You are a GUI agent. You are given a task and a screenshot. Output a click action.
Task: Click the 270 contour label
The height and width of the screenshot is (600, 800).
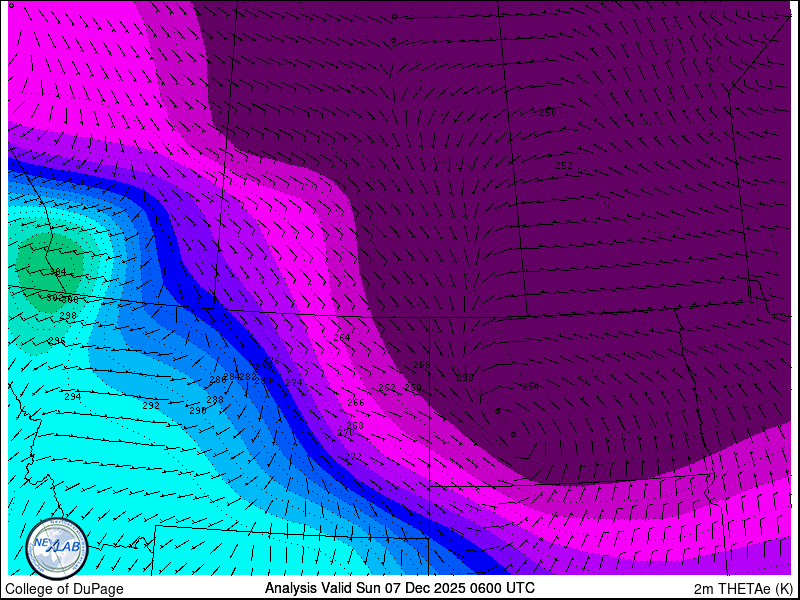(x=346, y=433)
